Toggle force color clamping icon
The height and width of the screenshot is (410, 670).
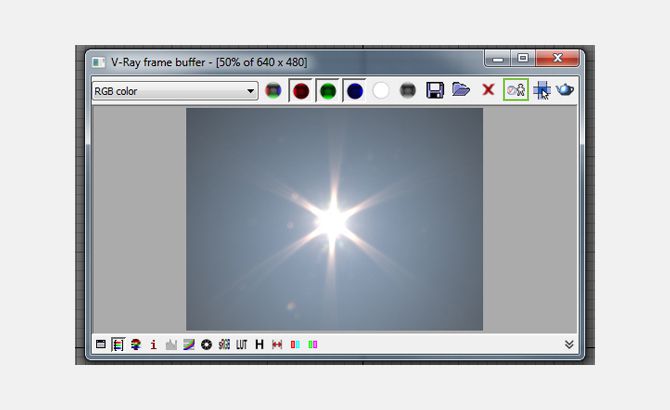[x=118, y=344]
